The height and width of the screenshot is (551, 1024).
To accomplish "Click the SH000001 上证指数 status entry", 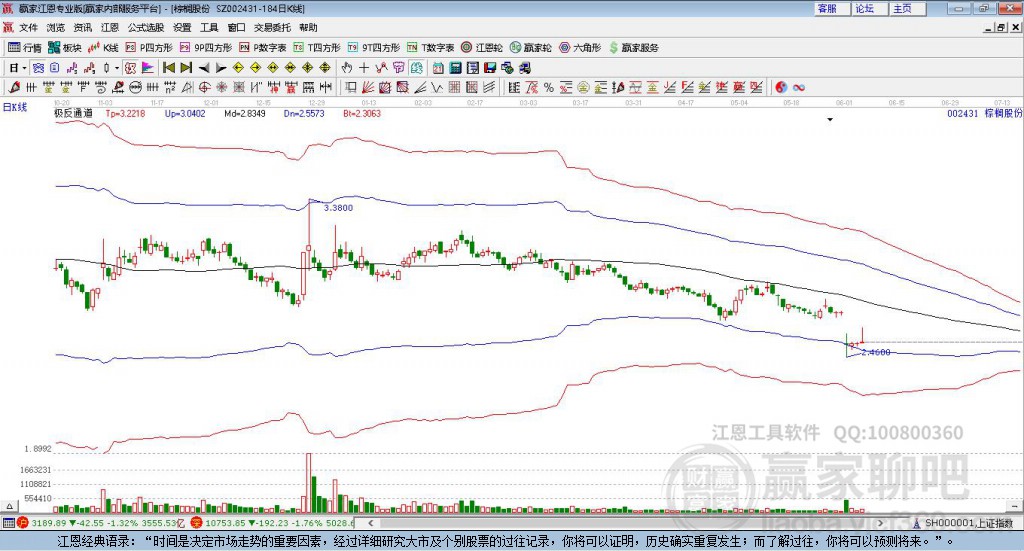I will pyautogui.click(x=964, y=523).
